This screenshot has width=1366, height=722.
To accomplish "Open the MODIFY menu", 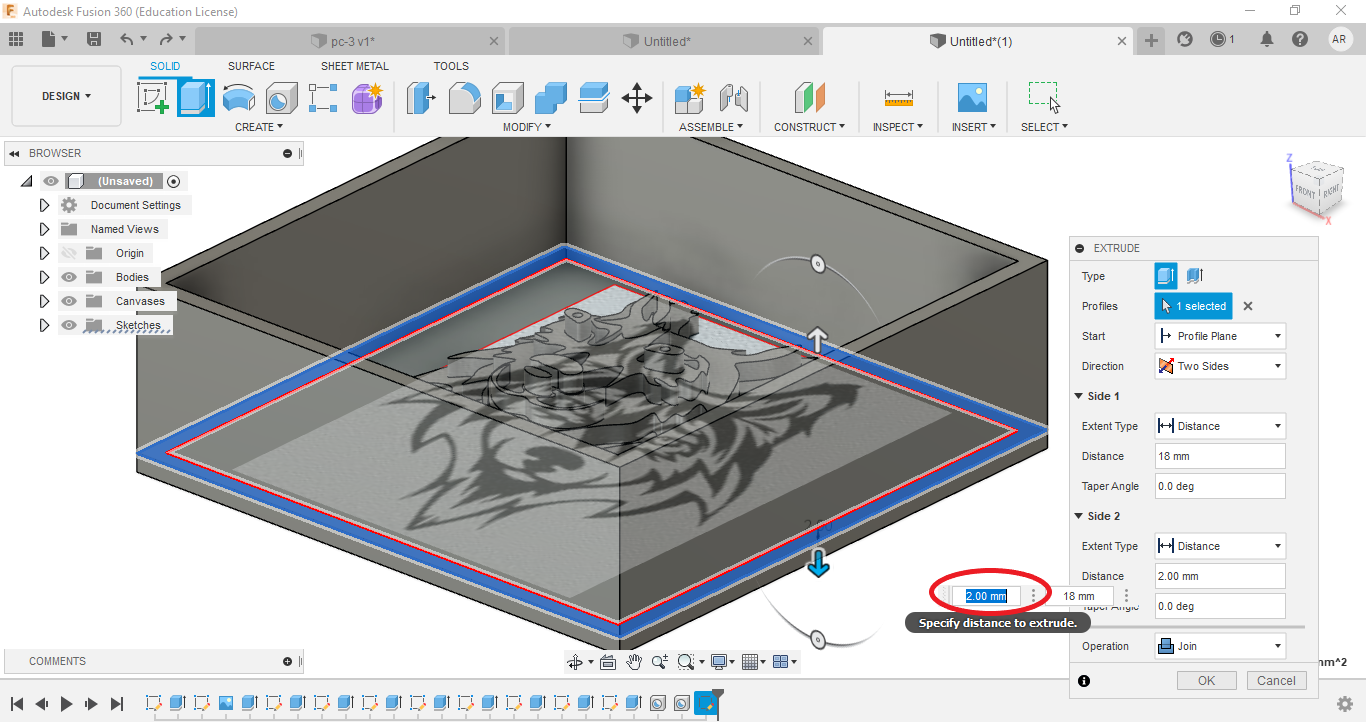I will 526,127.
